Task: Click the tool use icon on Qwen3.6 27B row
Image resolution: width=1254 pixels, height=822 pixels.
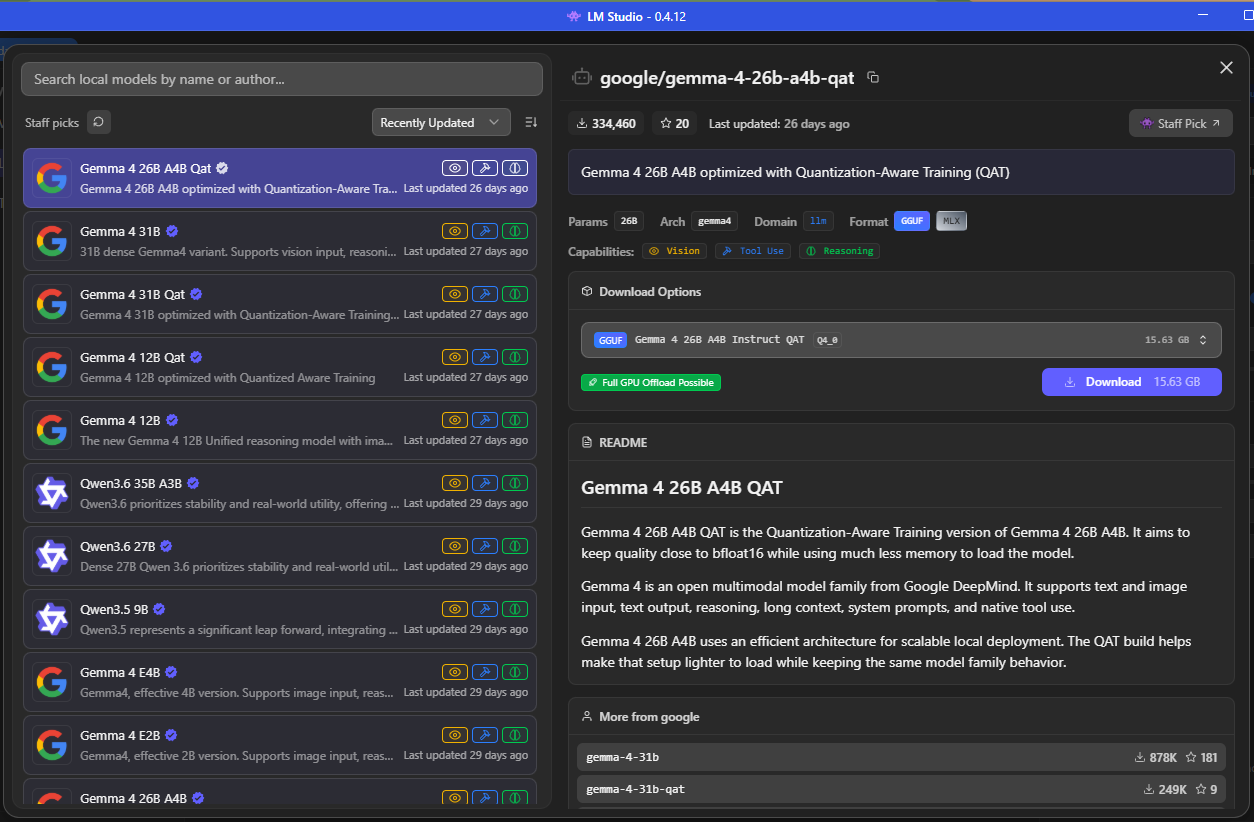Action: click(x=485, y=546)
